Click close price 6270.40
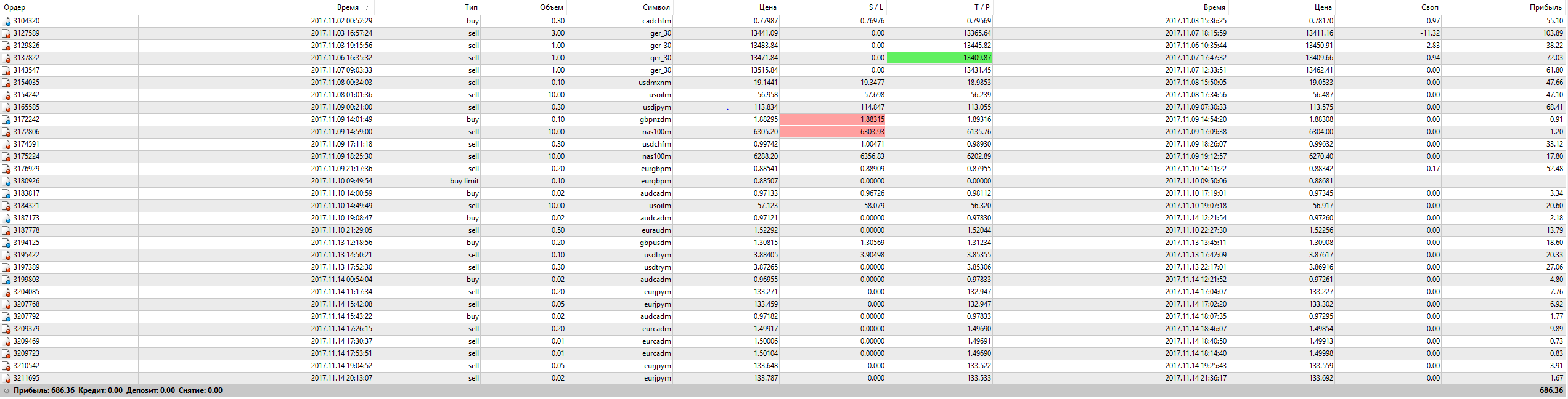 pos(1321,156)
